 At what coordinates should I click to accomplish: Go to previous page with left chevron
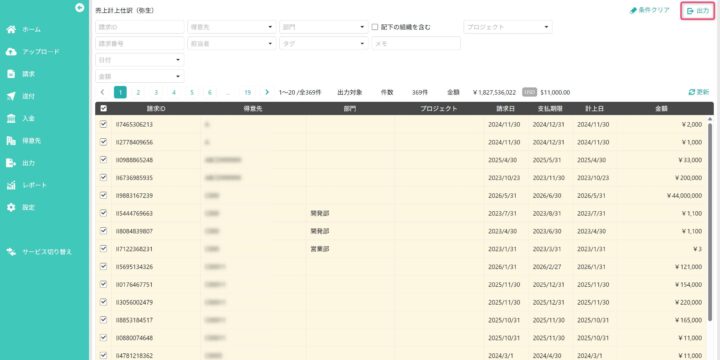(102, 92)
